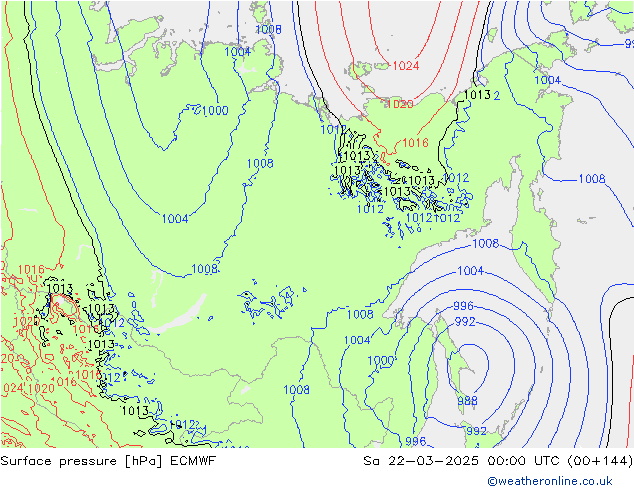Click the blue 996 label directly above 992
Screen dimensions: 634x490
click(463, 306)
